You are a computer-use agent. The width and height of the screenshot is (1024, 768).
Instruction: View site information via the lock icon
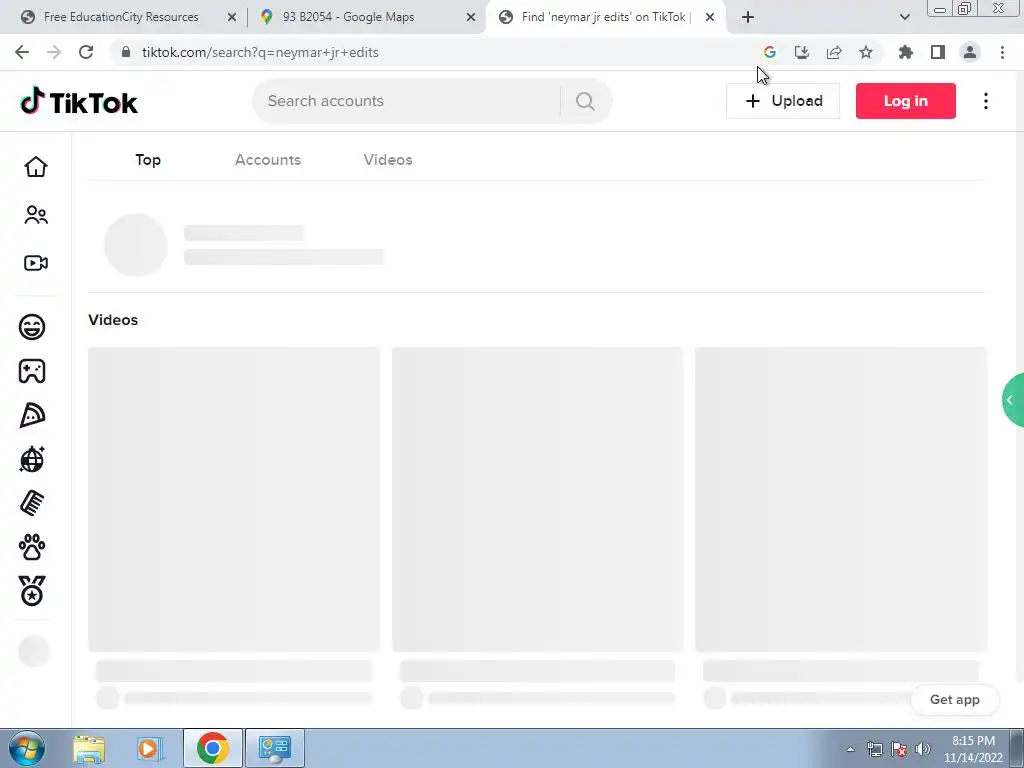click(x=126, y=52)
